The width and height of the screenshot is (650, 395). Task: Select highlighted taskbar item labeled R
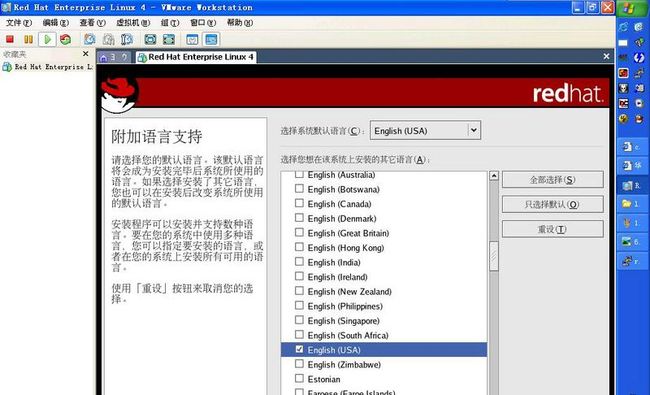[x=631, y=185]
